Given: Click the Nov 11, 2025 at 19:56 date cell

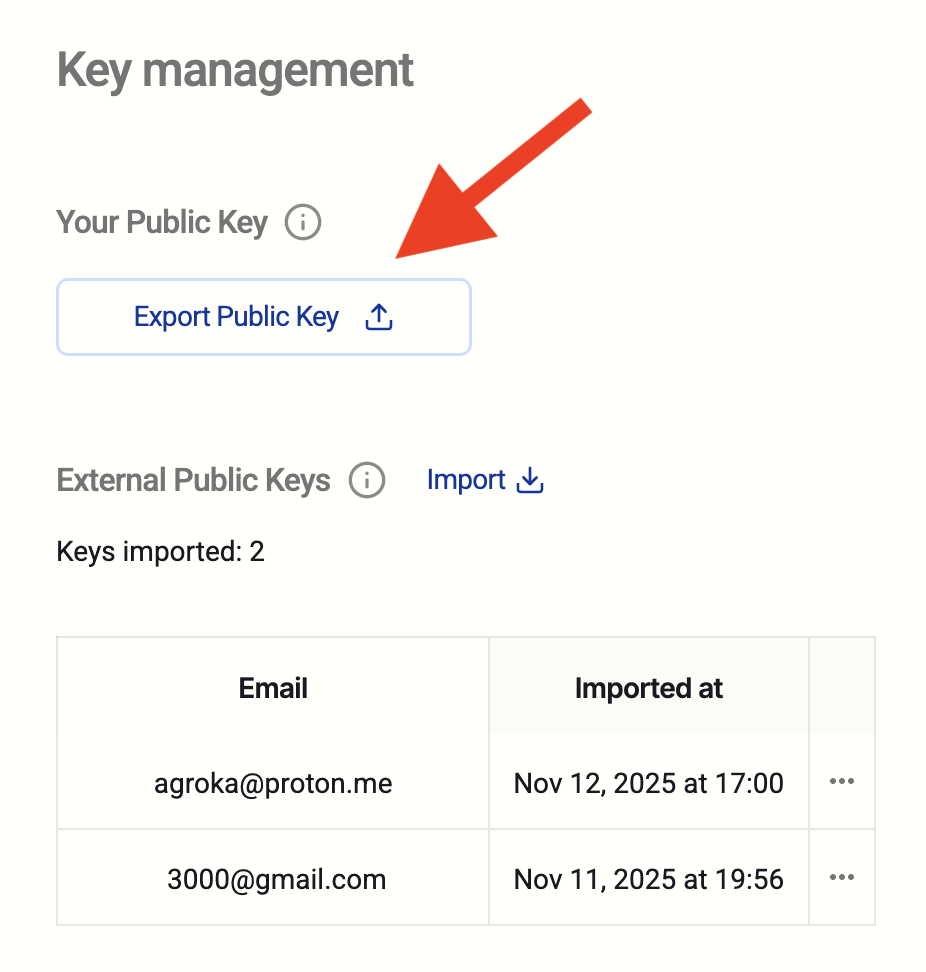Looking at the screenshot, I should click(648, 879).
